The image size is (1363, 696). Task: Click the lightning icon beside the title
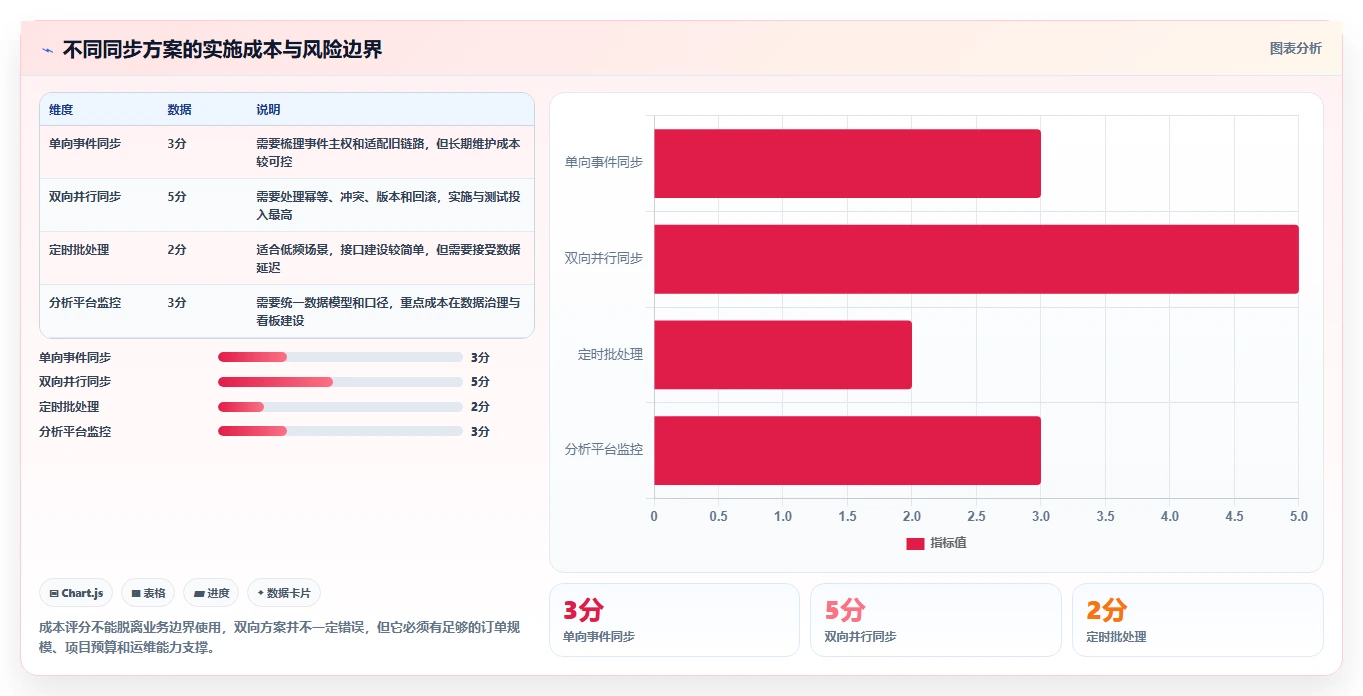pyautogui.click(x=47, y=50)
